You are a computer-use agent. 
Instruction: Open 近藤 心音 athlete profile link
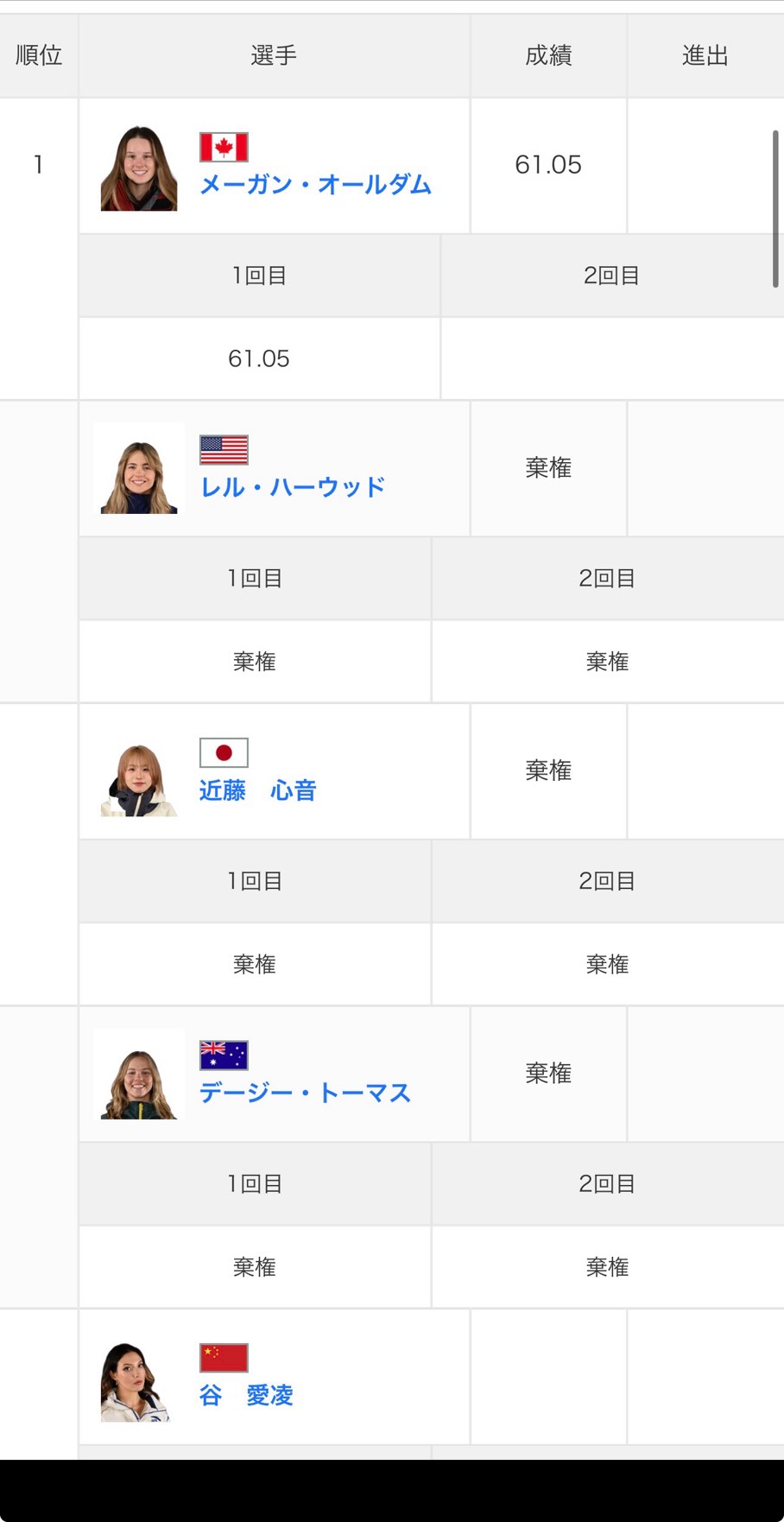(x=257, y=790)
